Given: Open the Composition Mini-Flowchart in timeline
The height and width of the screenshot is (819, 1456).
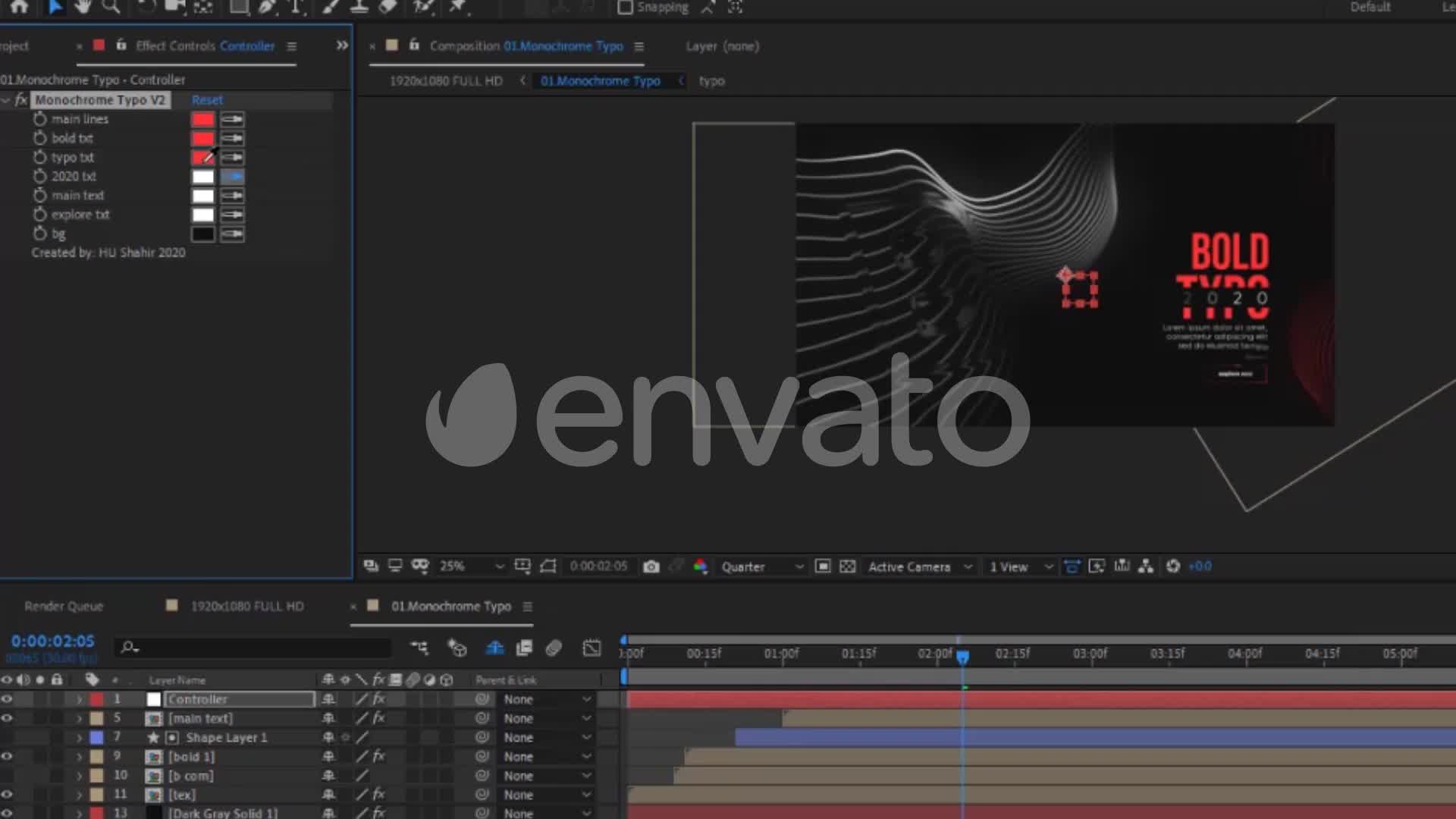Looking at the screenshot, I should tap(419, 648).
